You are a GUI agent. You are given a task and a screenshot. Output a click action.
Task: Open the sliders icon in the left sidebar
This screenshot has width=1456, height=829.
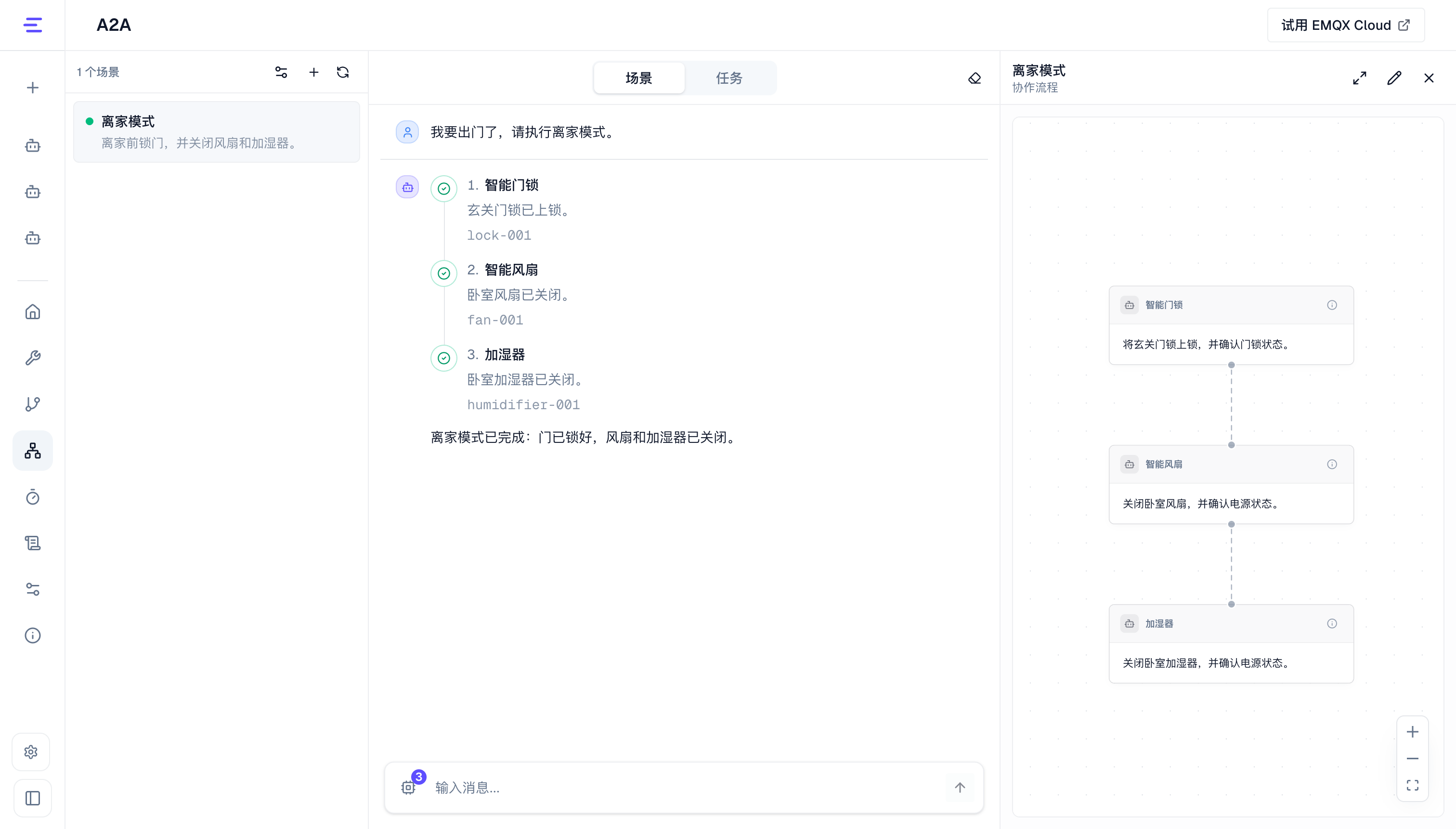coord(32,589)
